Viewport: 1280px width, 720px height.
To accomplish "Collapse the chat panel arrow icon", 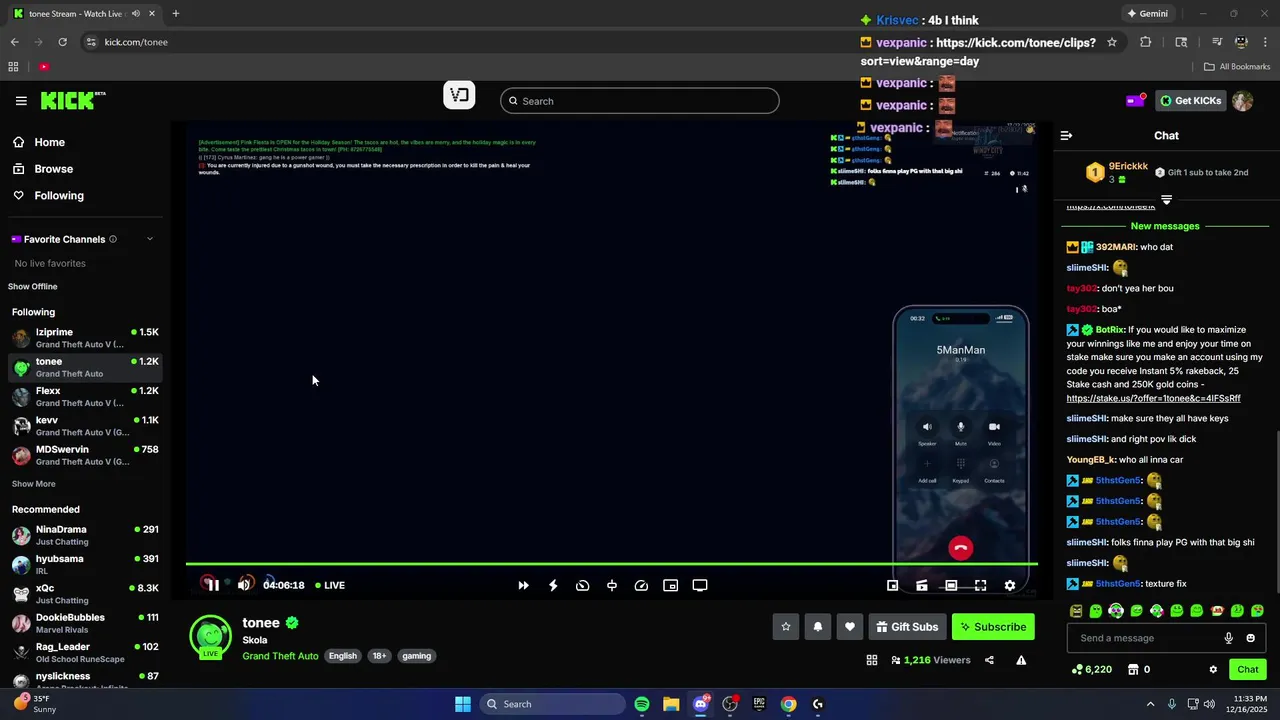I will tap(1066, 135).
